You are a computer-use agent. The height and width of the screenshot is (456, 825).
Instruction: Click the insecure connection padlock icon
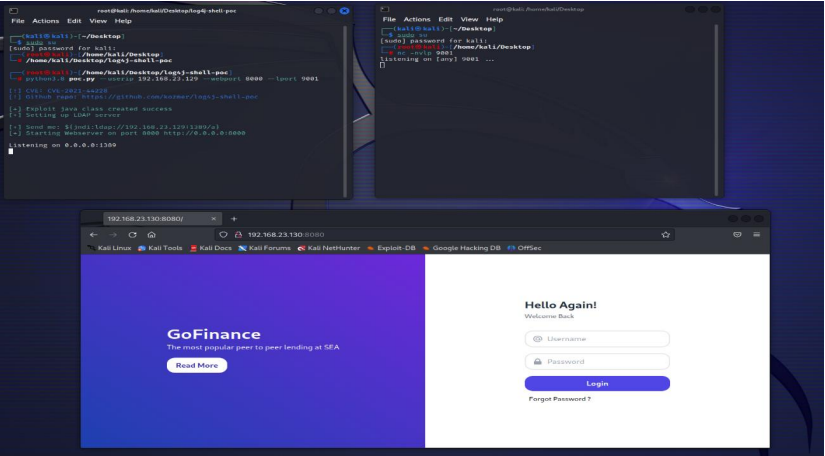pos(238,235)
